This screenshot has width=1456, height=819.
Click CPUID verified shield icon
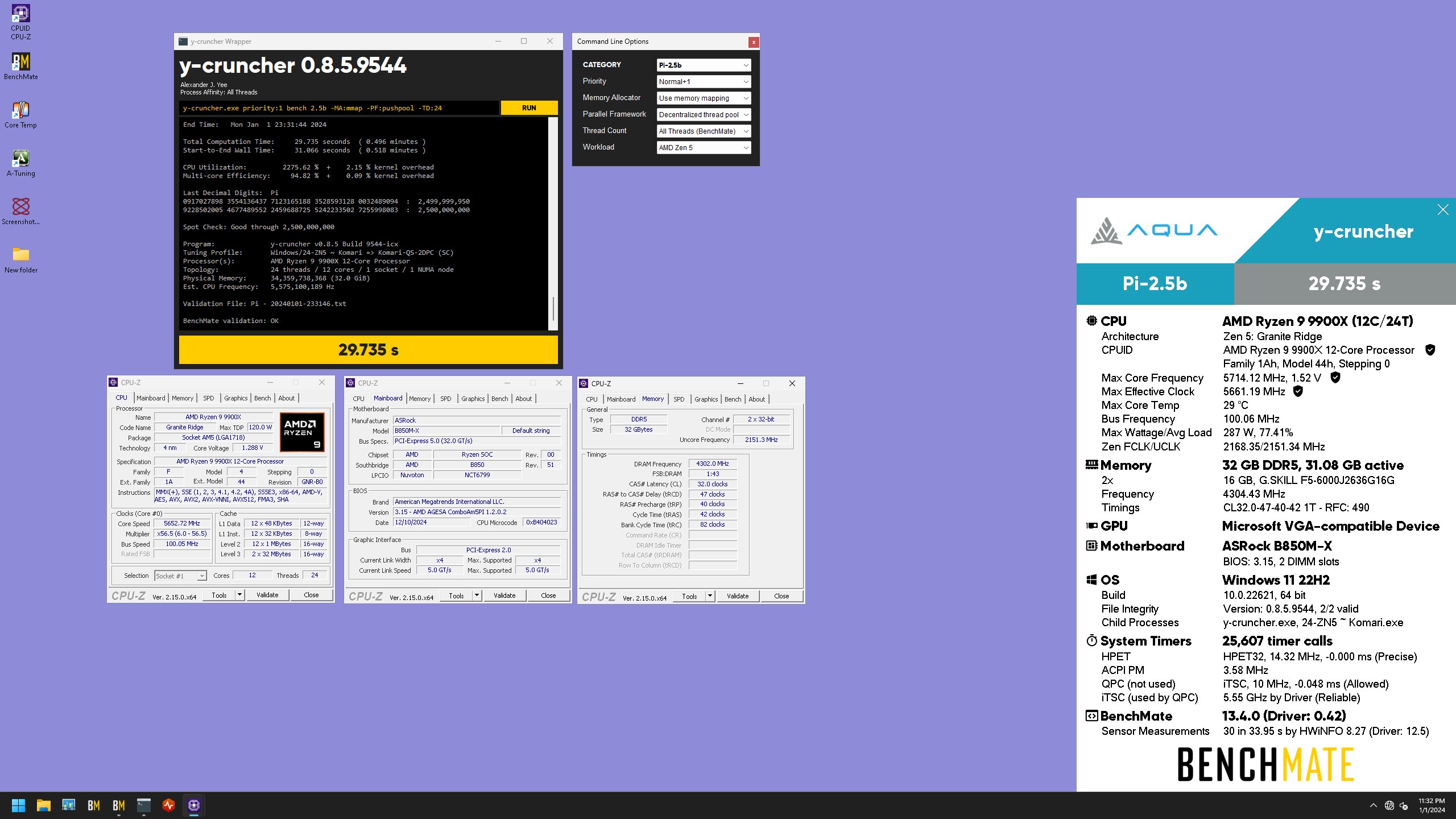click(1430, 350)
